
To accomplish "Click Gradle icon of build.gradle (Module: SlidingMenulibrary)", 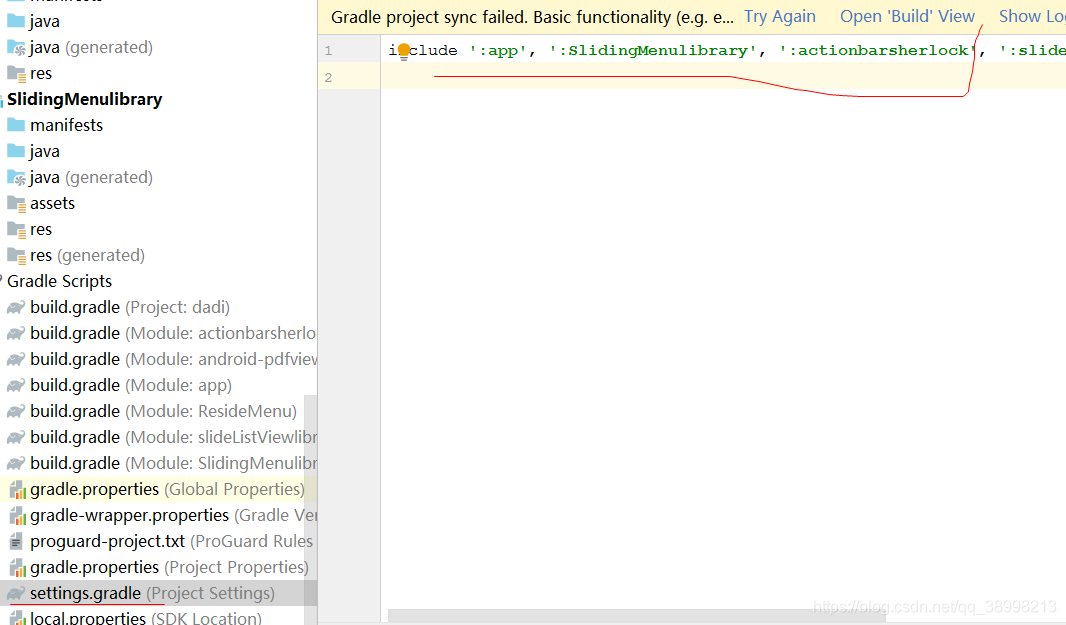I will pyautogui.click(x=16, y=463).
